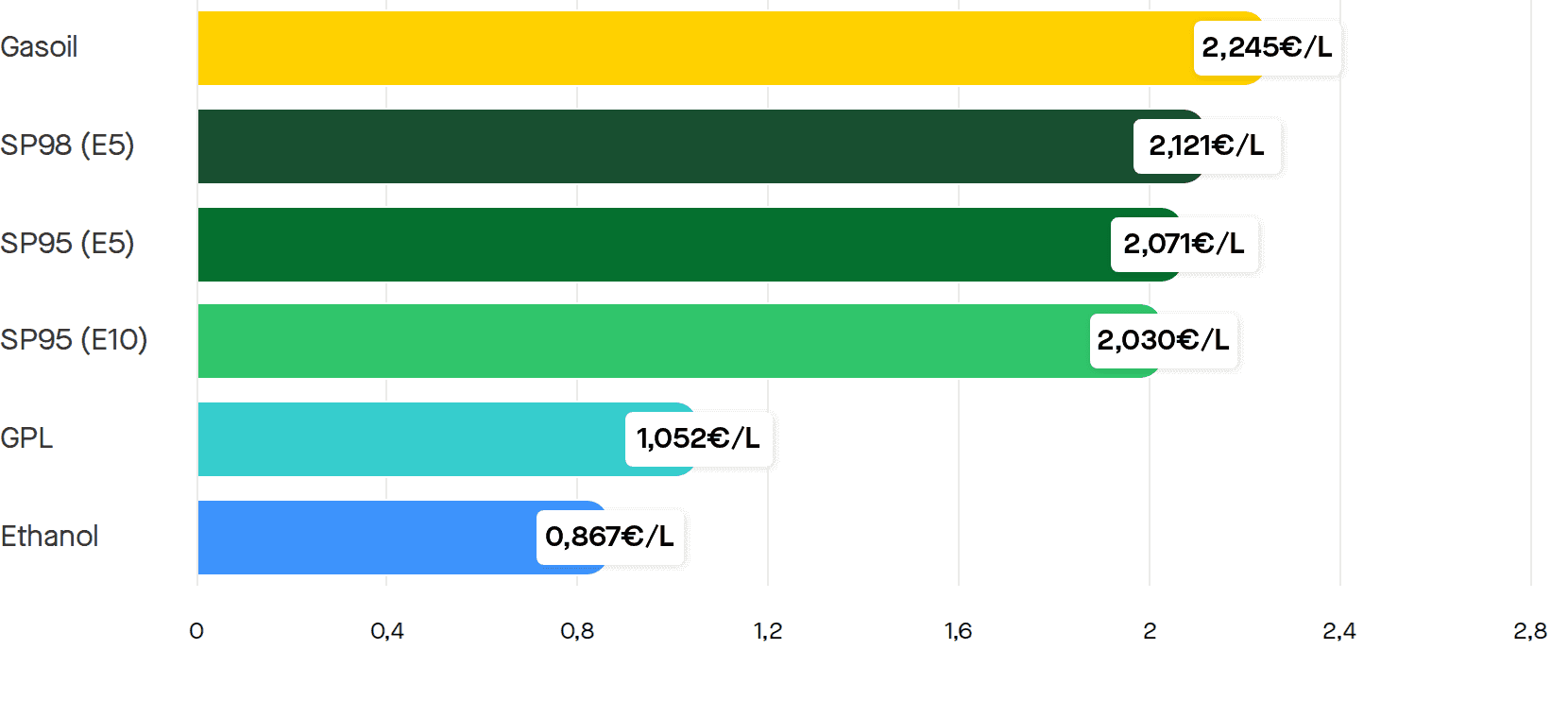Image resolution: width=1568 pixels, height=701 pixels.
Task: Click the 0,4 axis tick value
Action: [x=387, y=631]
